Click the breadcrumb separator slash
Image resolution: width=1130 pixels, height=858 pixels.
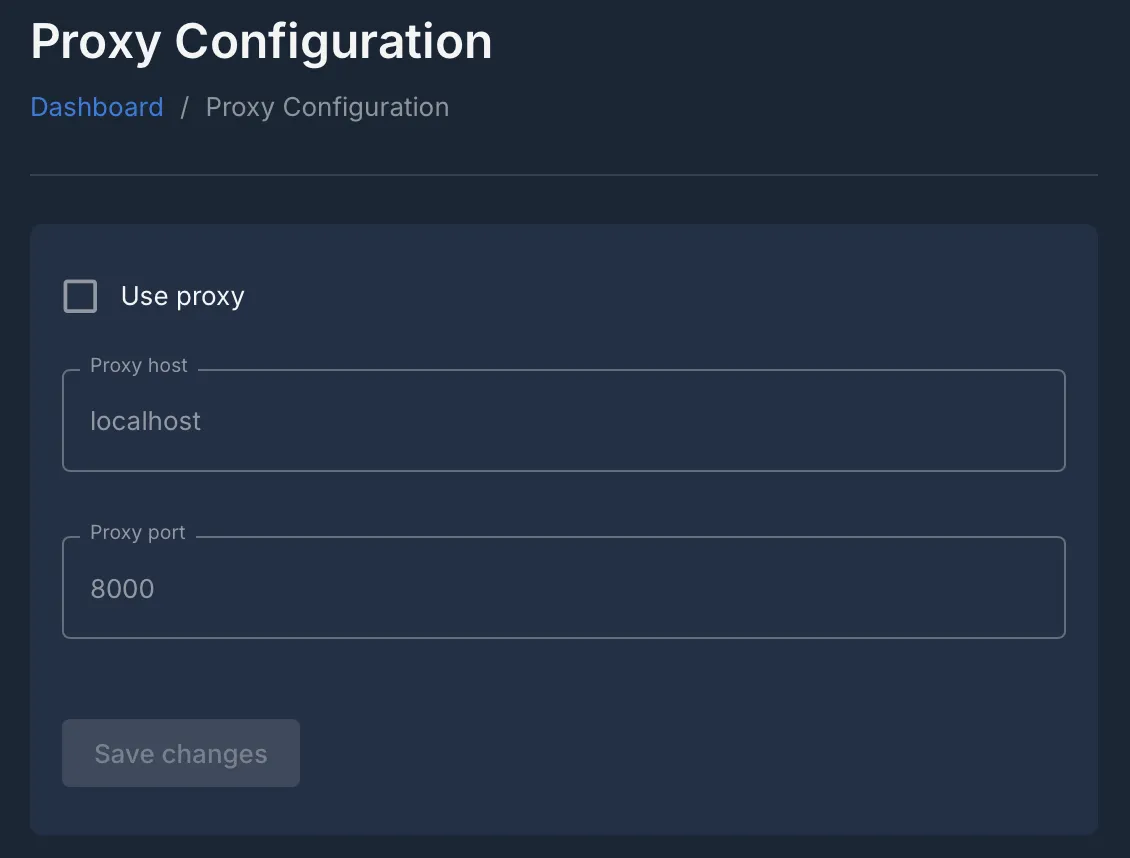pos(184,107)
